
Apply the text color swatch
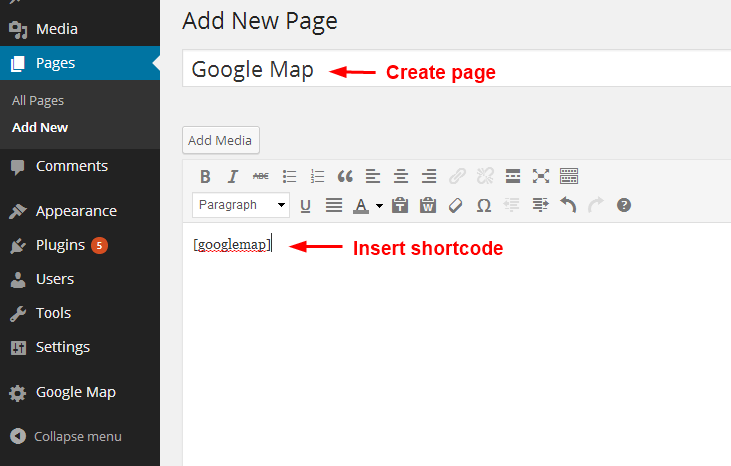[360, 205]
